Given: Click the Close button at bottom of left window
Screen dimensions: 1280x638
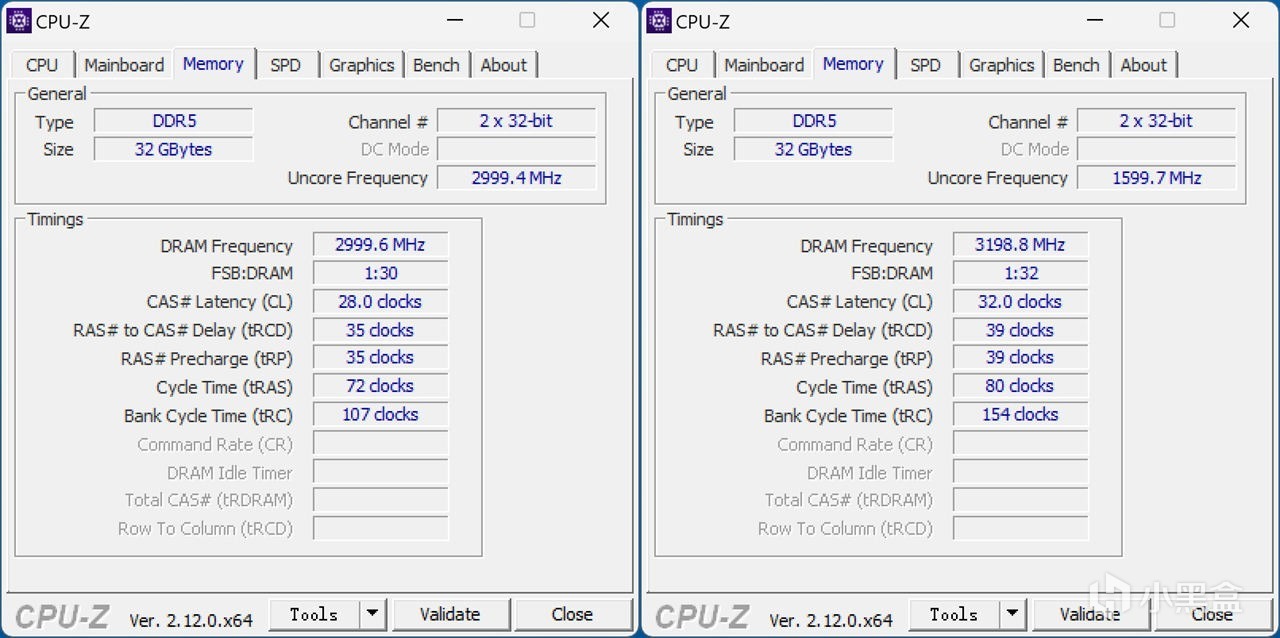Looking at the screenshot, I should point(572,614).
